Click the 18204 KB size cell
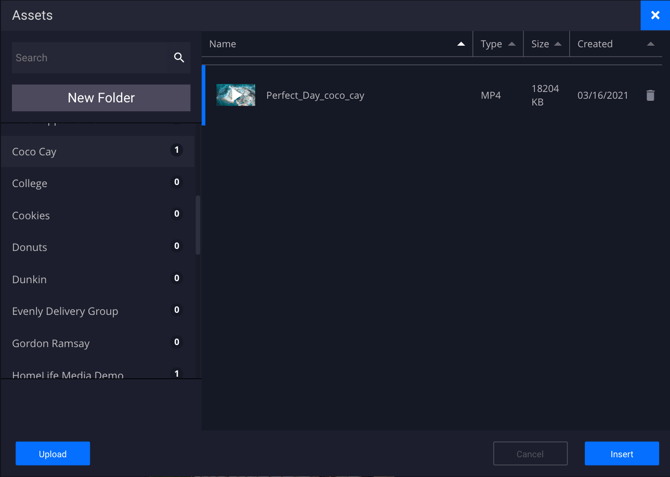This screenshot has height=477, width=670. (545, 95)
